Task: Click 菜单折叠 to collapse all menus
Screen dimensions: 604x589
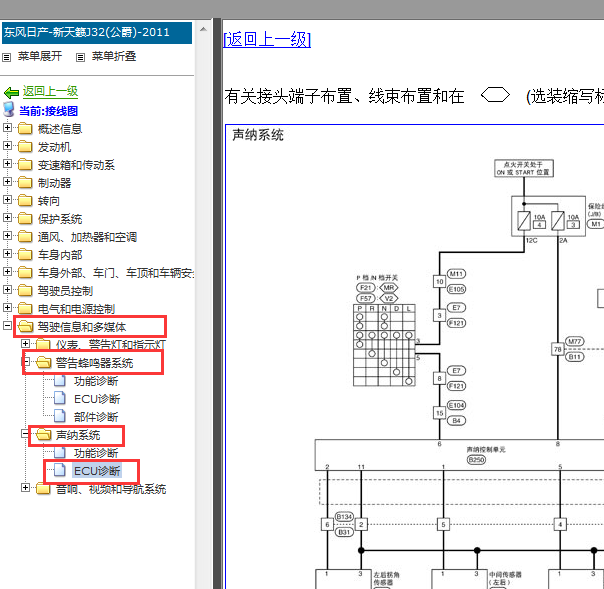Action: [x=114, y=56]
